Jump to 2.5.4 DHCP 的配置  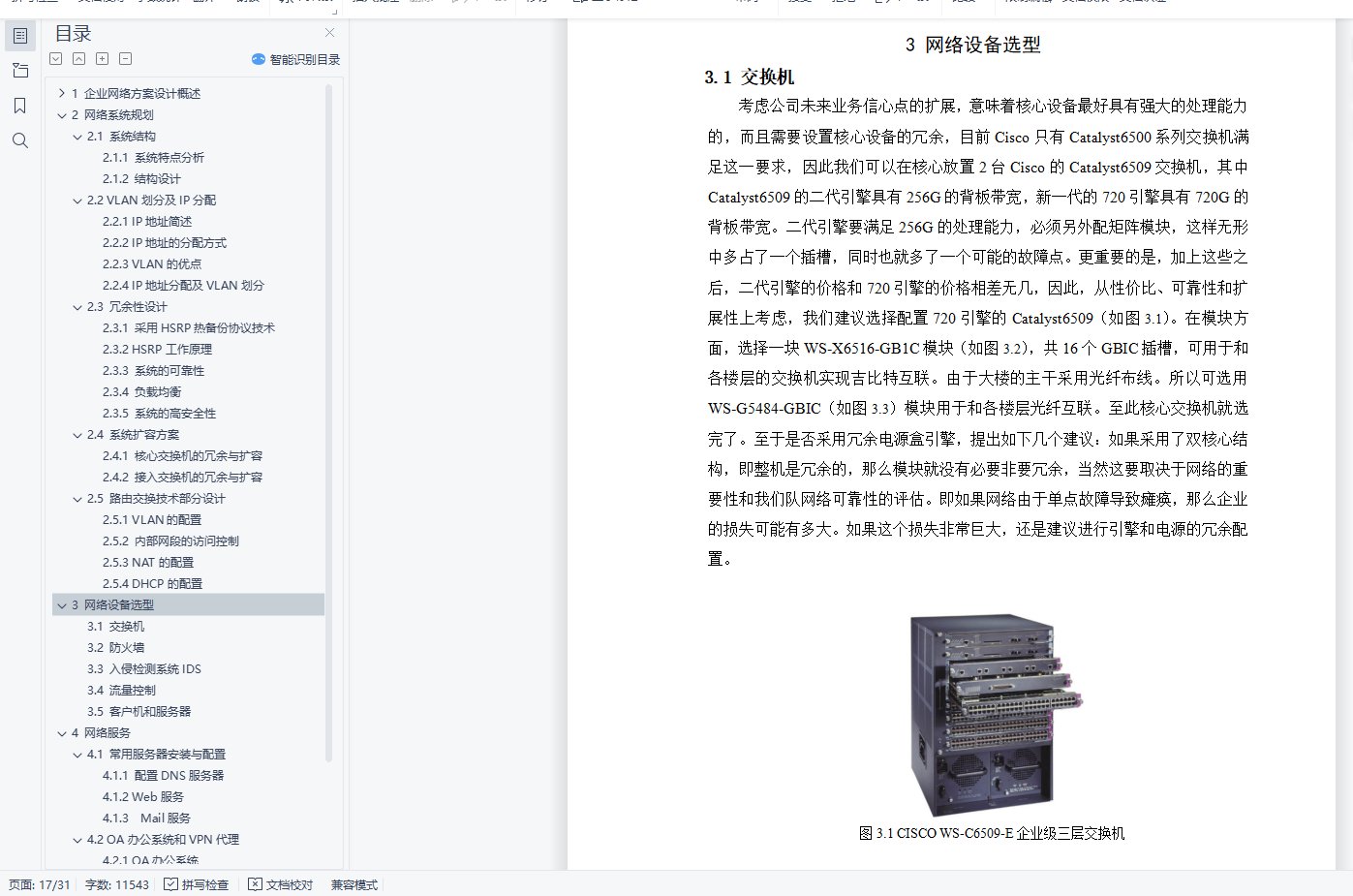[x=153, y=584]
